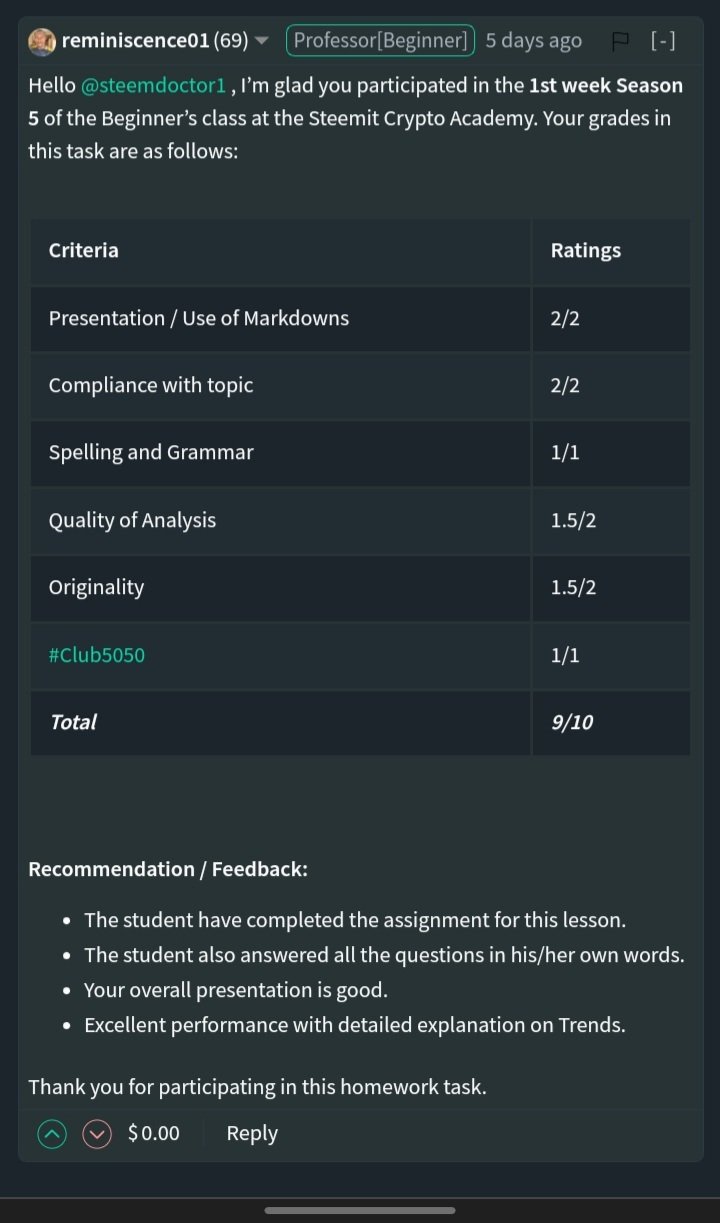The image size is (720, 1223).
Task: Upvote the comment with the up arrow
Action: (x=52, y=1134)
